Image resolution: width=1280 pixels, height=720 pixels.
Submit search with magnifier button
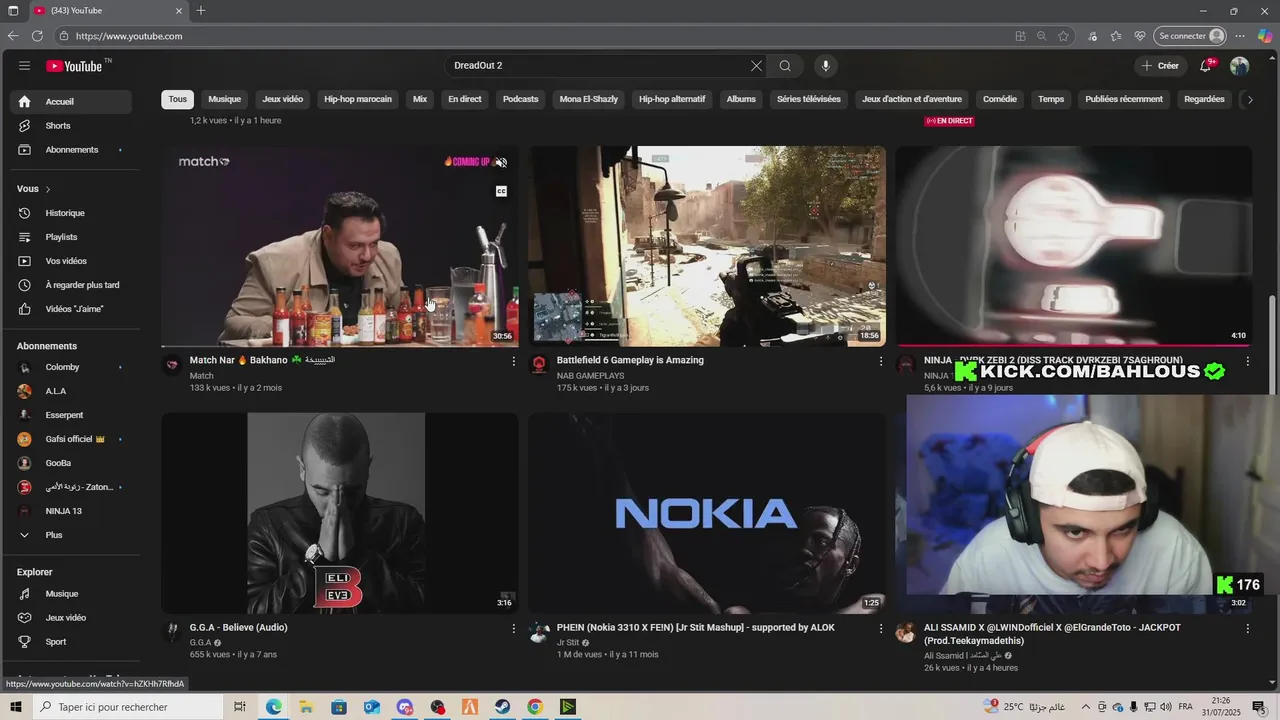785,66
